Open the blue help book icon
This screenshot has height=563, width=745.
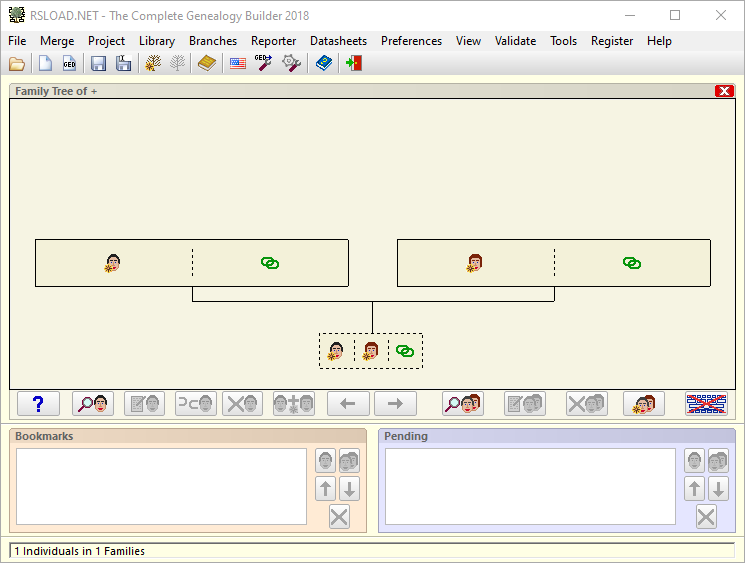pos(324,63)
